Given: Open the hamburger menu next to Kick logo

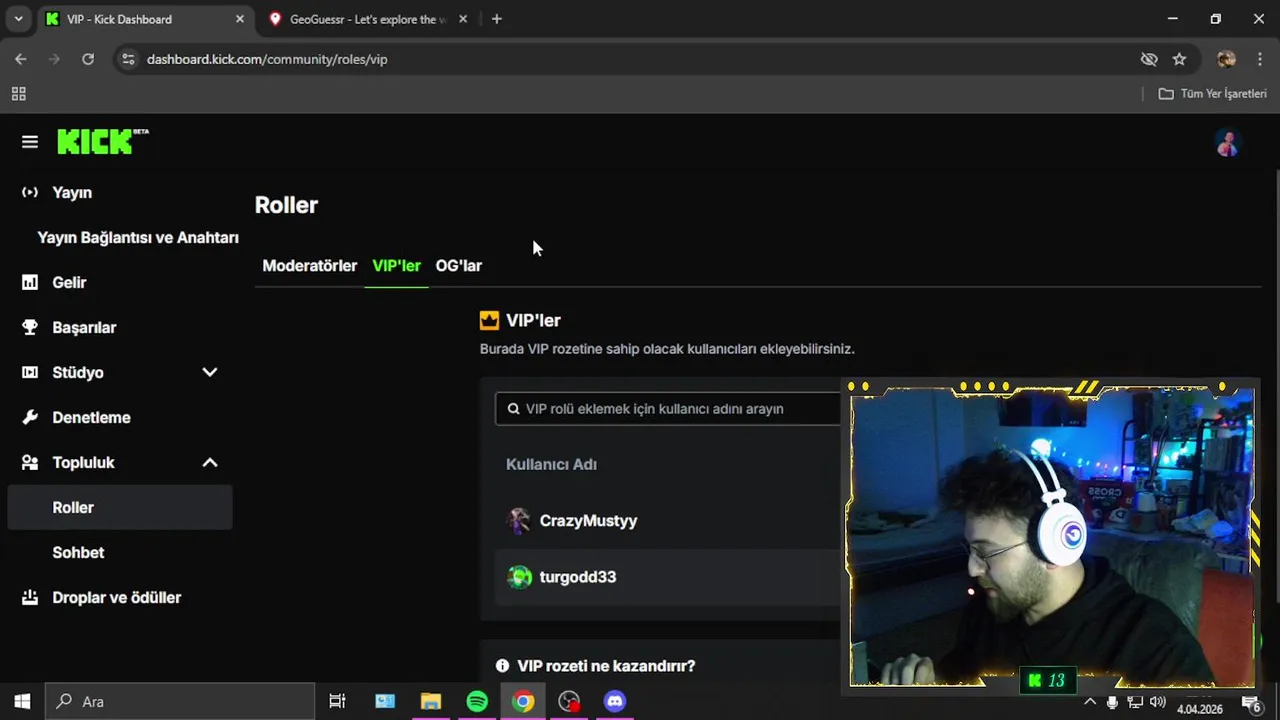Looking at the screenshot, I should [x=30, y=142].
